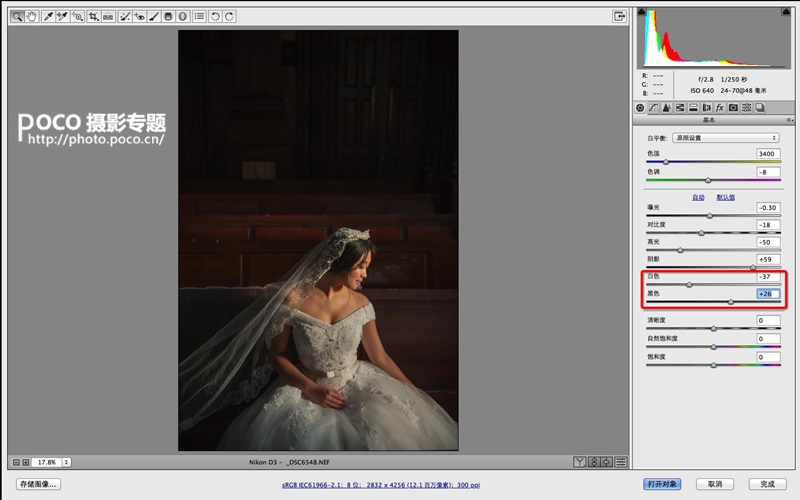The height and width of the screenshot is (500, 800).
Task: Click the tint value field -8
Action: click(768, 172)
